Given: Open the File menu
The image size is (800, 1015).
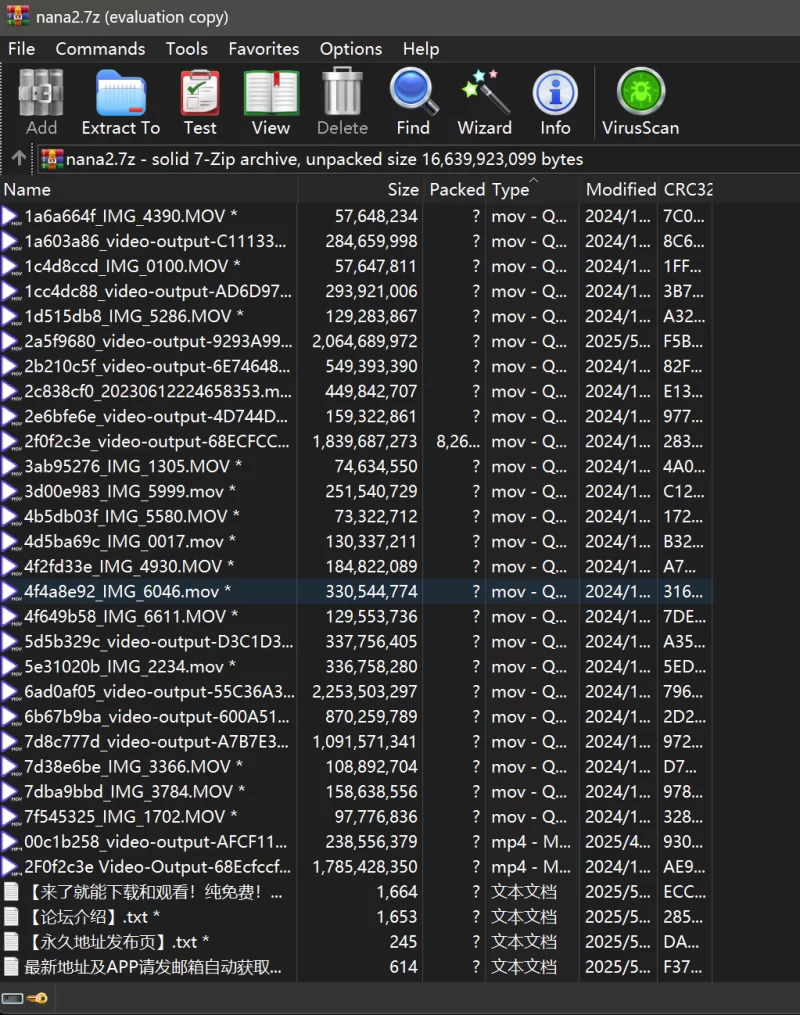Looking at the screenshot, I should click(x=21, y=49).
